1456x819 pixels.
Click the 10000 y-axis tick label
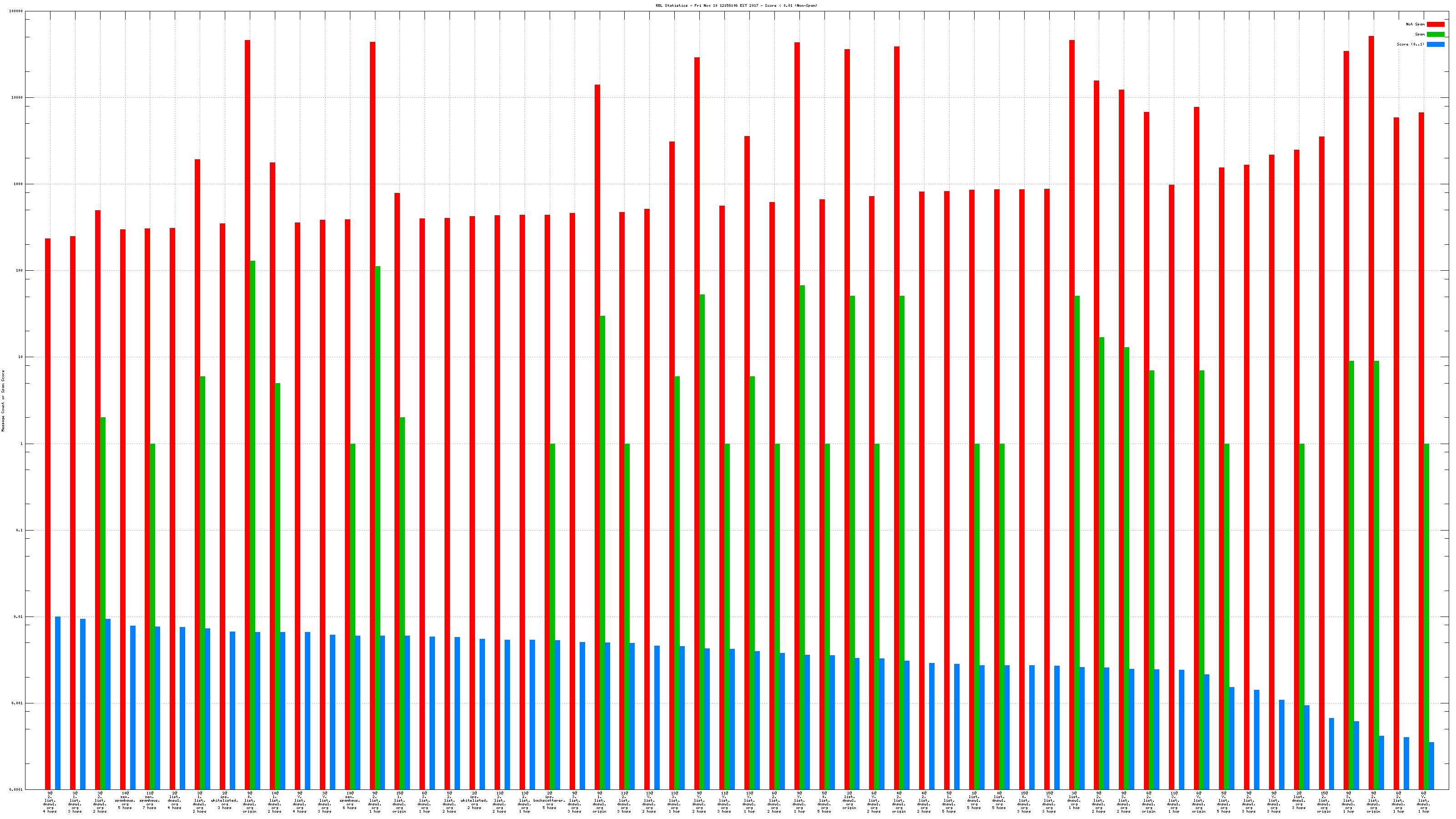[18, 98]
